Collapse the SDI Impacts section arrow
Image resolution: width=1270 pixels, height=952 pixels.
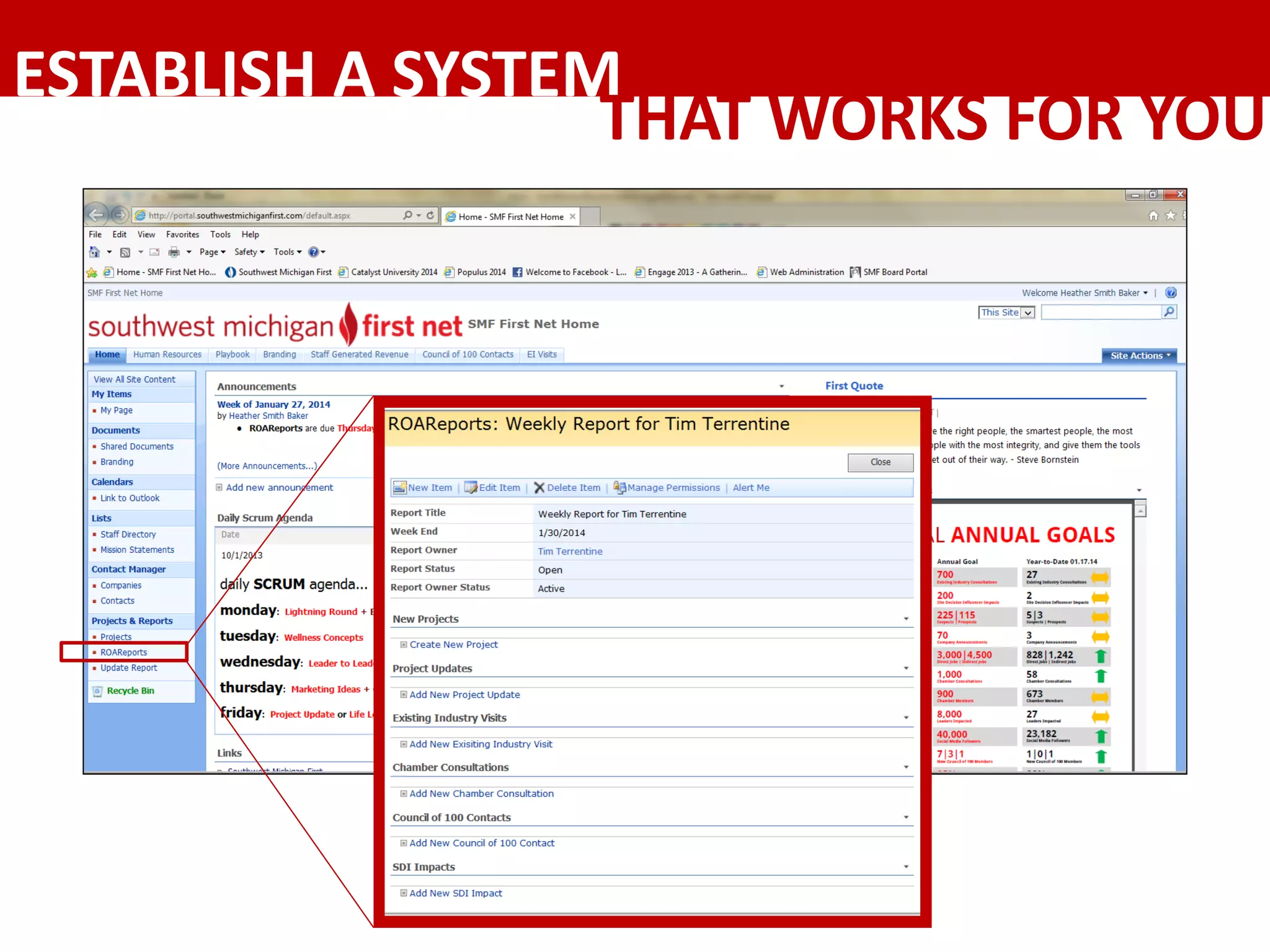click(906, 867)
